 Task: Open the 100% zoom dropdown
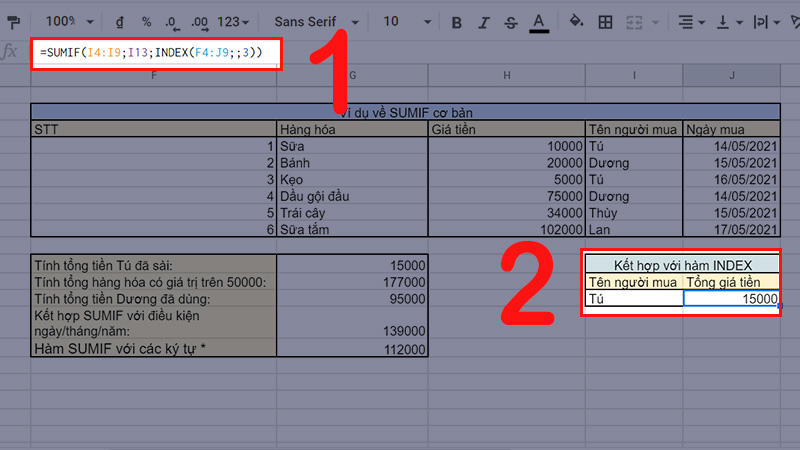coord(71,21)
